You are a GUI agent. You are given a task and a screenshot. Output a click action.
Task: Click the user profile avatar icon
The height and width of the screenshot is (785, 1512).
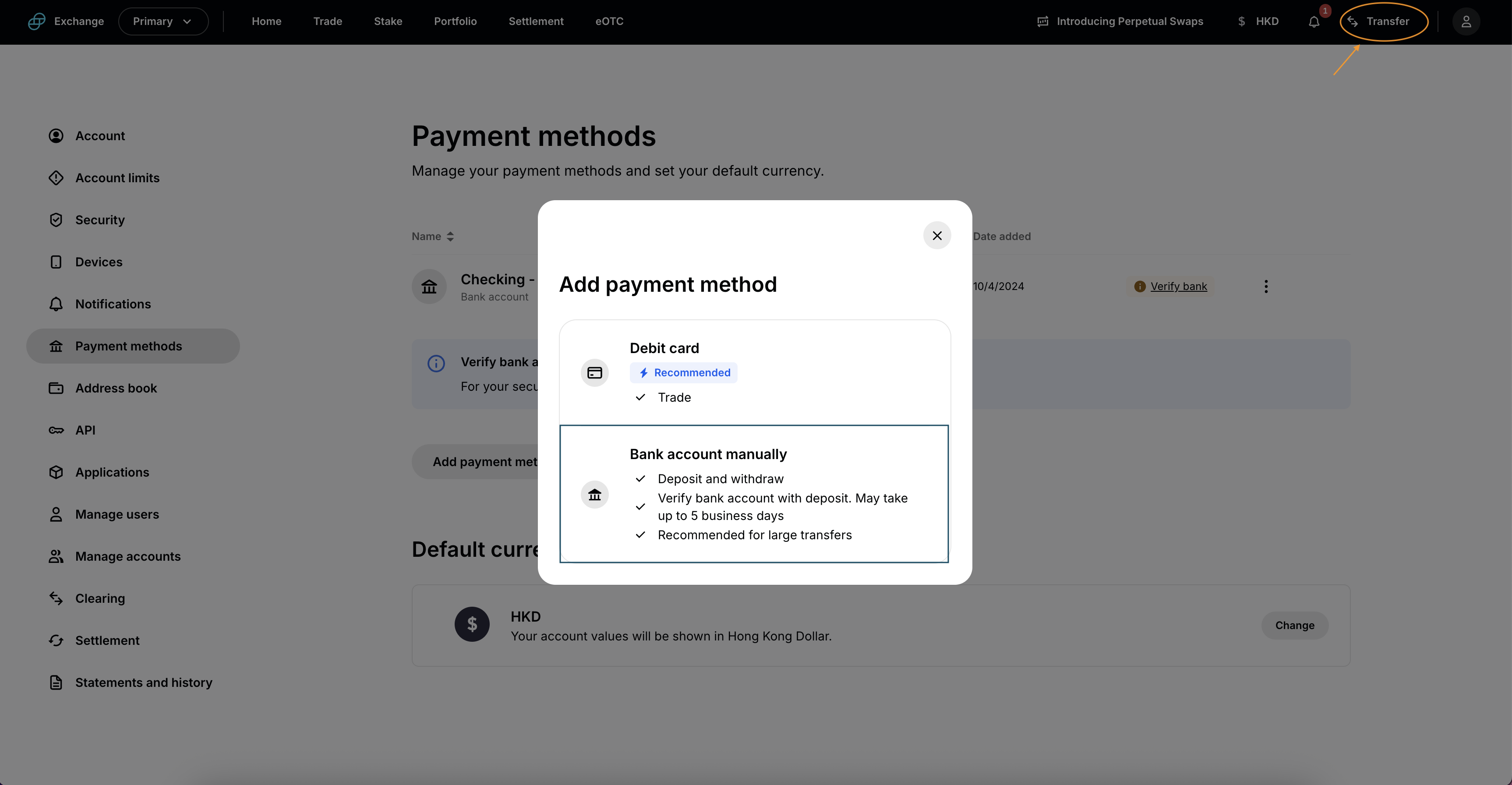point(1466,22)
